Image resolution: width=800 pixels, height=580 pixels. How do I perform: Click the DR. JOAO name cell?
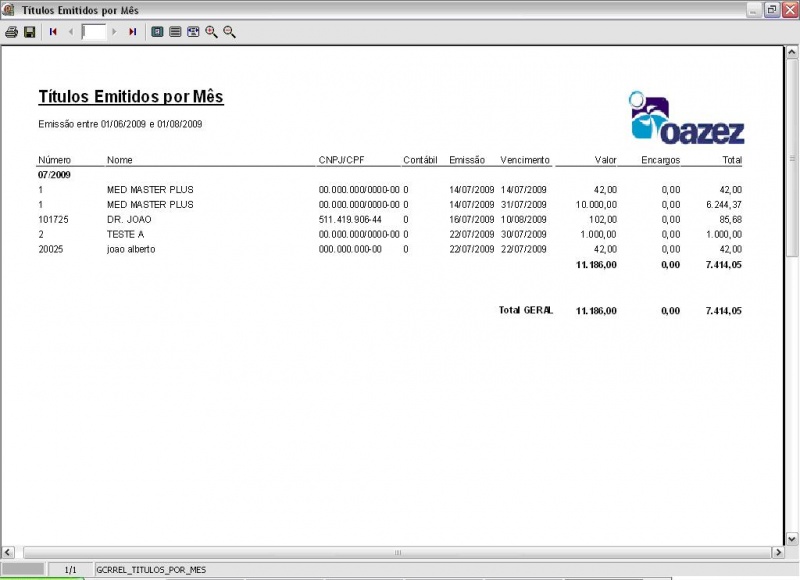(129, 219)
